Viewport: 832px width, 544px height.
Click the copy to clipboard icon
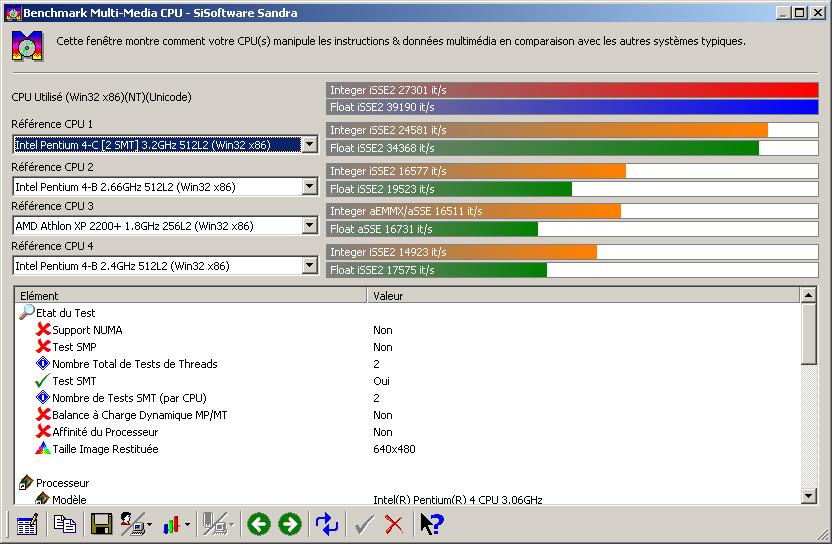[65, 524]
